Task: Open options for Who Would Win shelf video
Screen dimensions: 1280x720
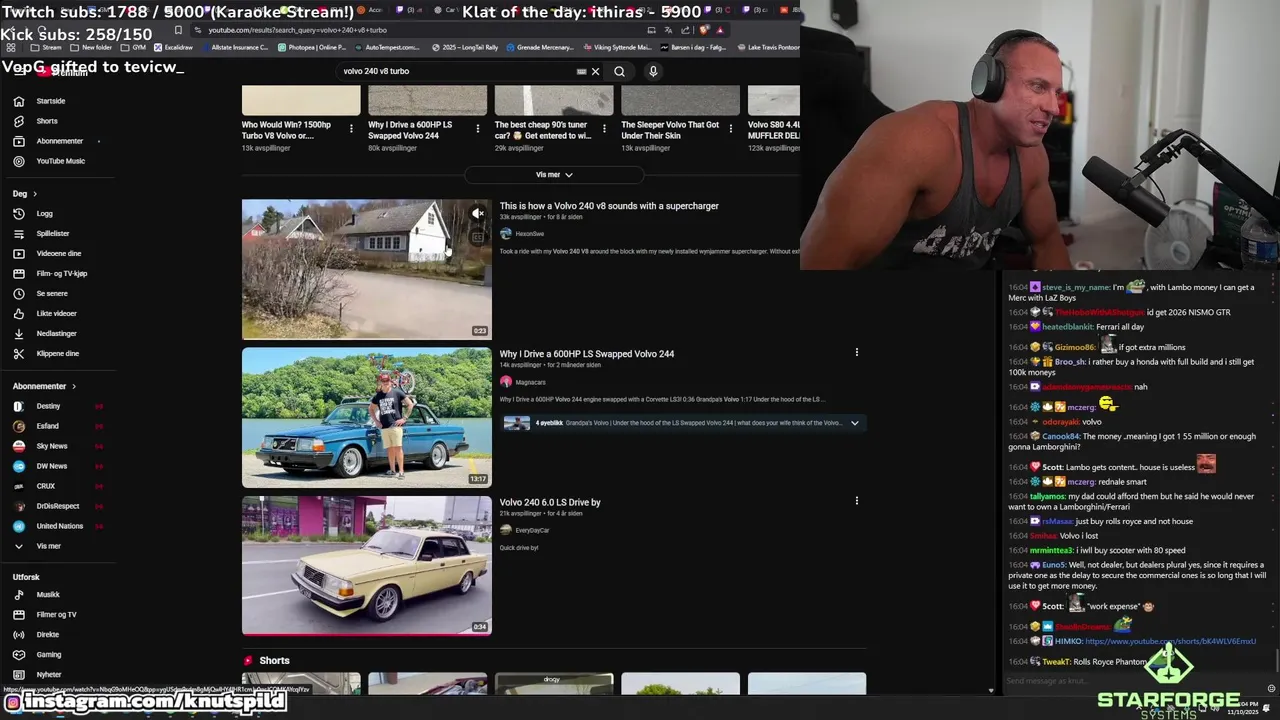Action: [x=351, y=129]
